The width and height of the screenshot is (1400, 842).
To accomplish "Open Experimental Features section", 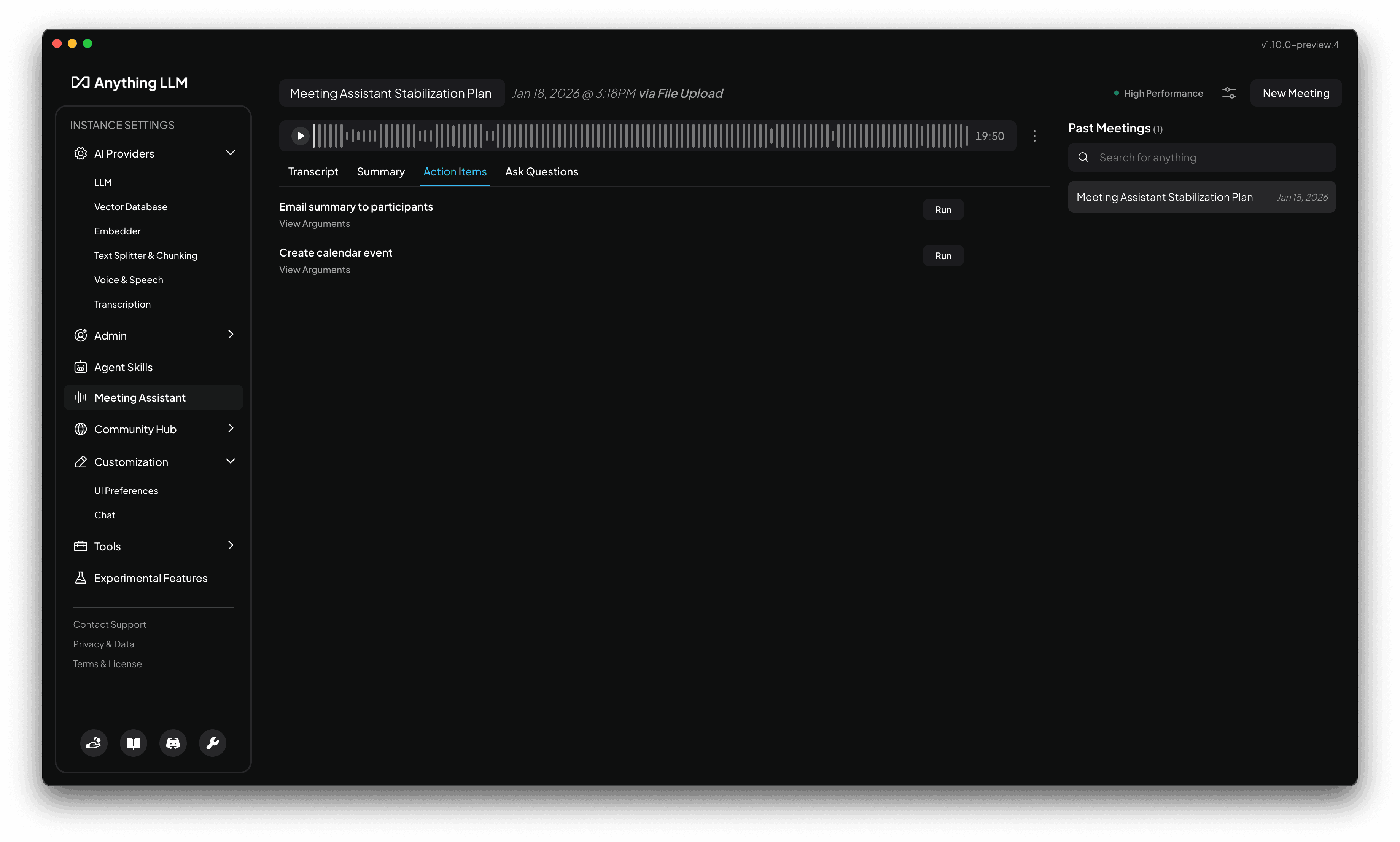I will 150,577.
